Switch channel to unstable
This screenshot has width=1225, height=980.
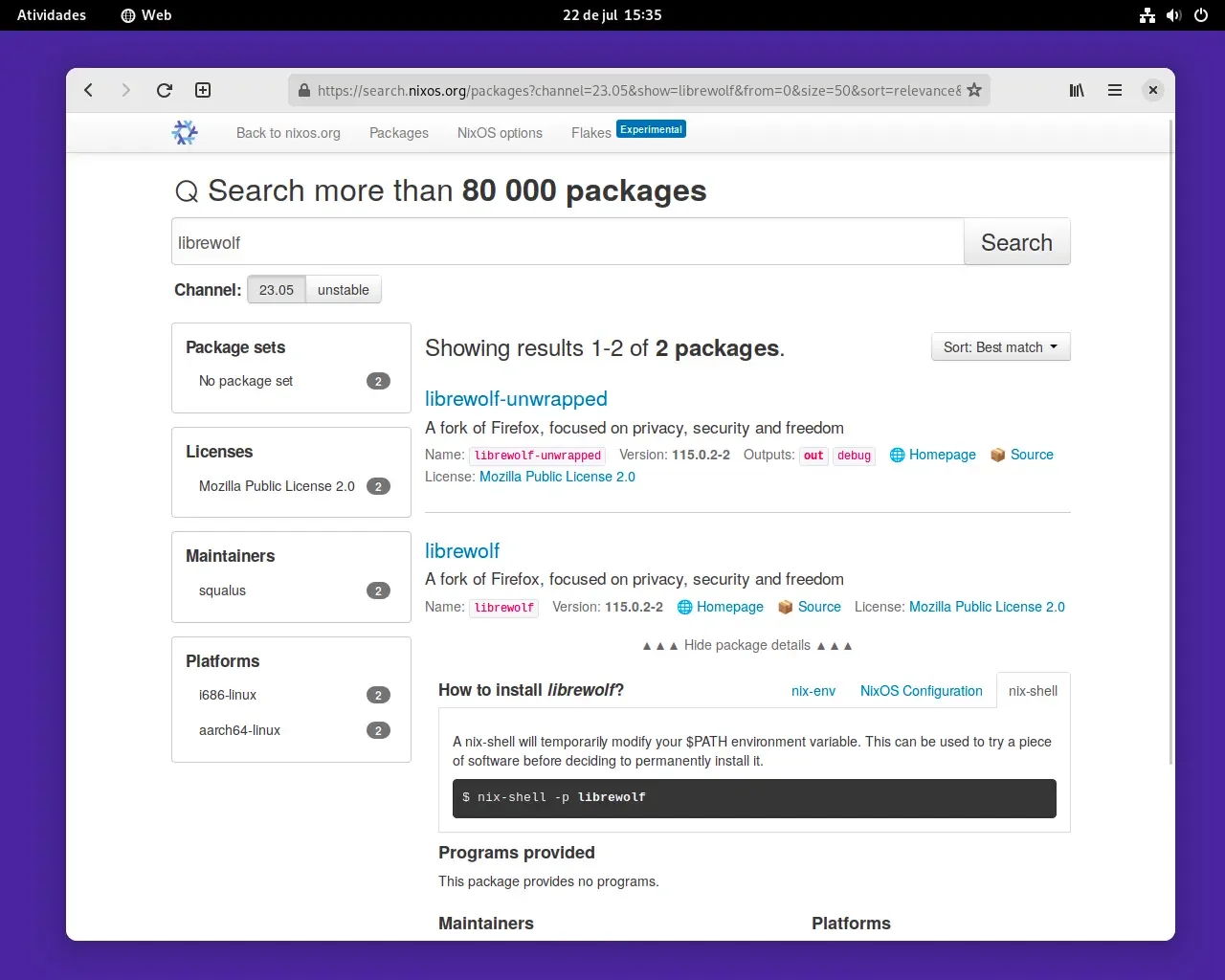click(344, 290)
